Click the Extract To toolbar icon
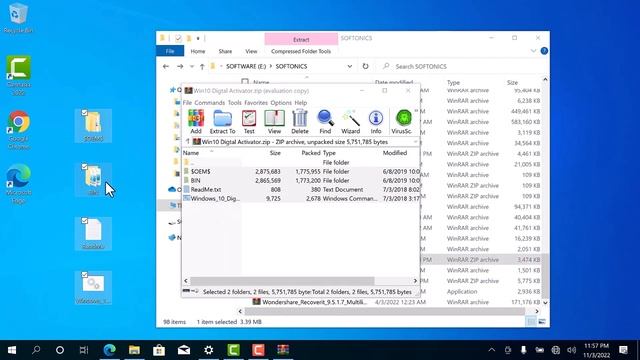The height and width of the screenshot is (360, 640). [x=222, y=122]
